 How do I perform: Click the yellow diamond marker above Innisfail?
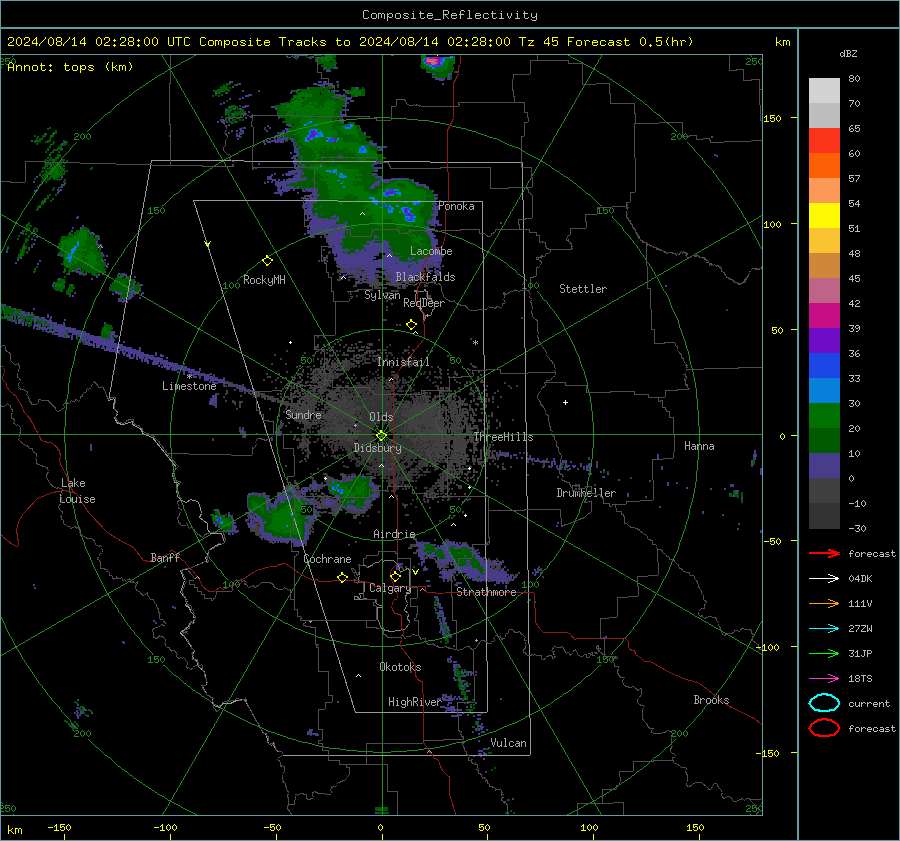tap(412, 325)
